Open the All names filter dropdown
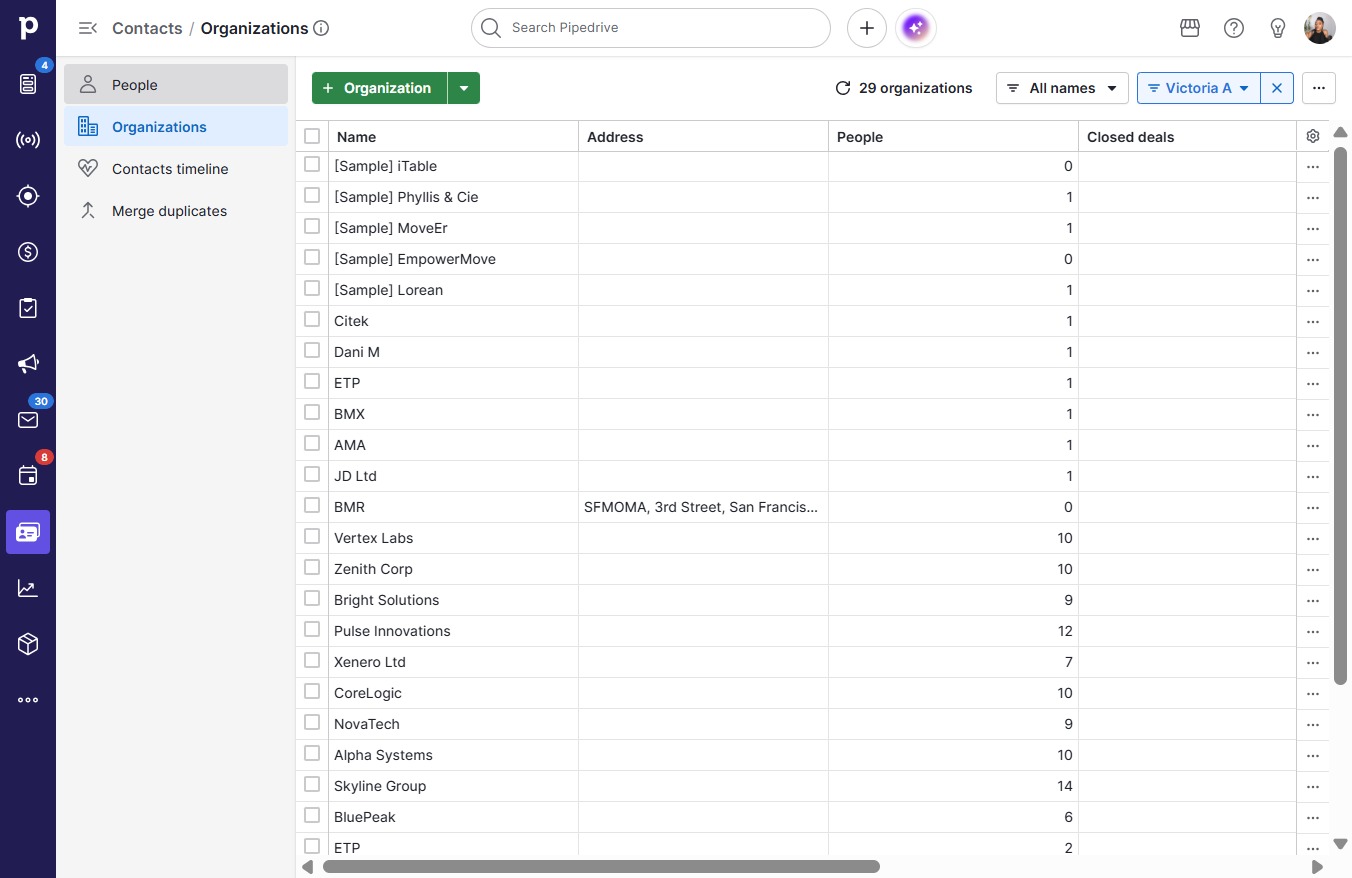The image size is (1352, 878). [1062, 88]
